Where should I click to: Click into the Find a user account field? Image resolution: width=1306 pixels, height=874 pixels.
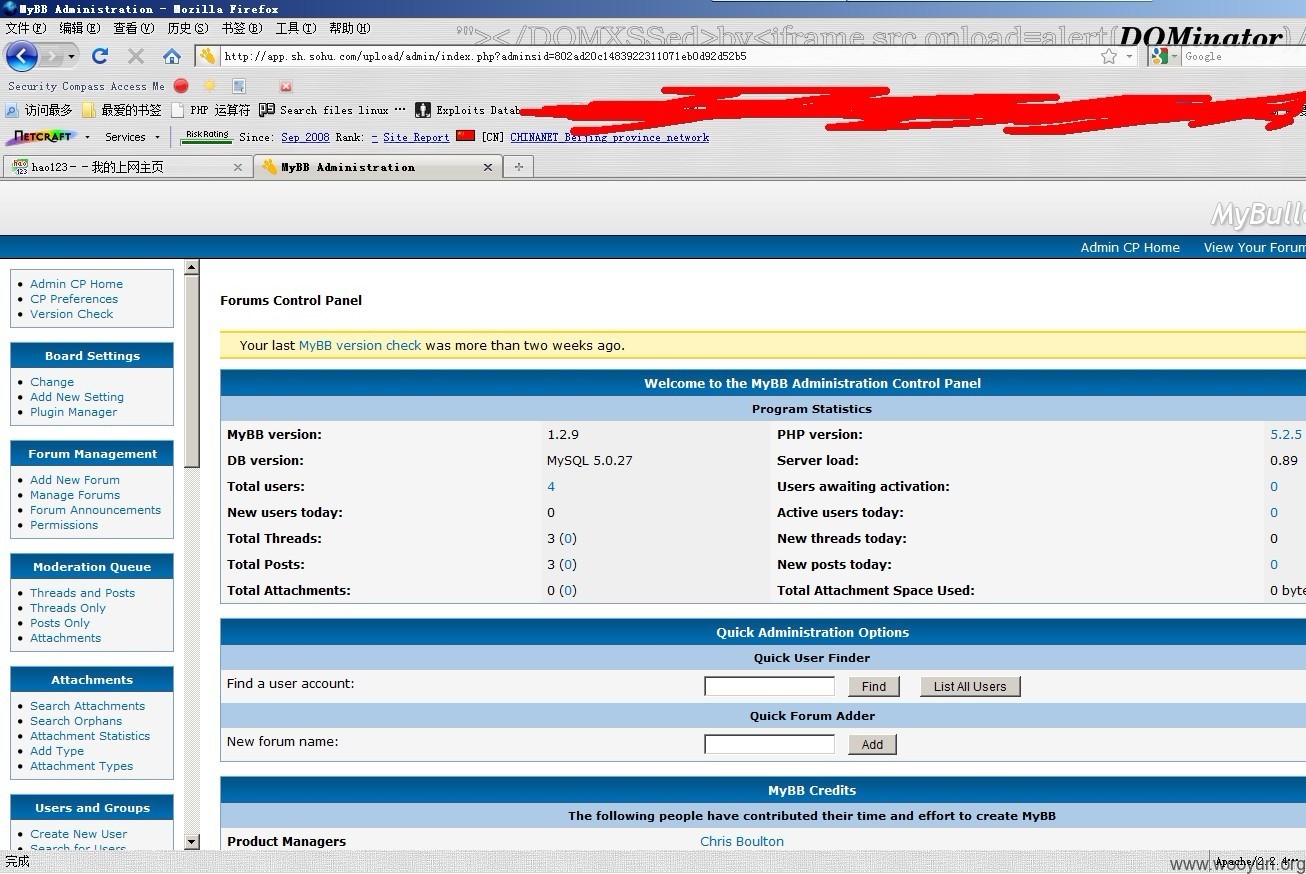(x=769, y=686)
